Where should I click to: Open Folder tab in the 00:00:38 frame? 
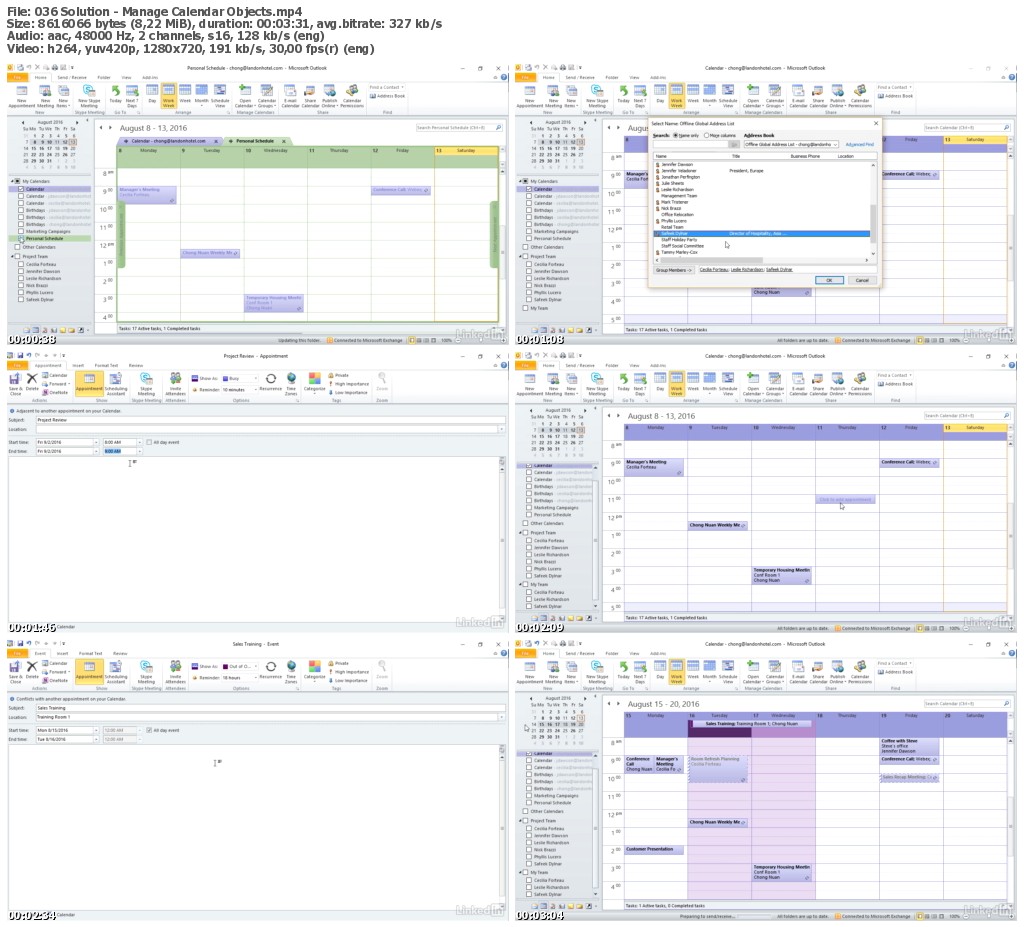pyautogui.click(x=104, y=77)
